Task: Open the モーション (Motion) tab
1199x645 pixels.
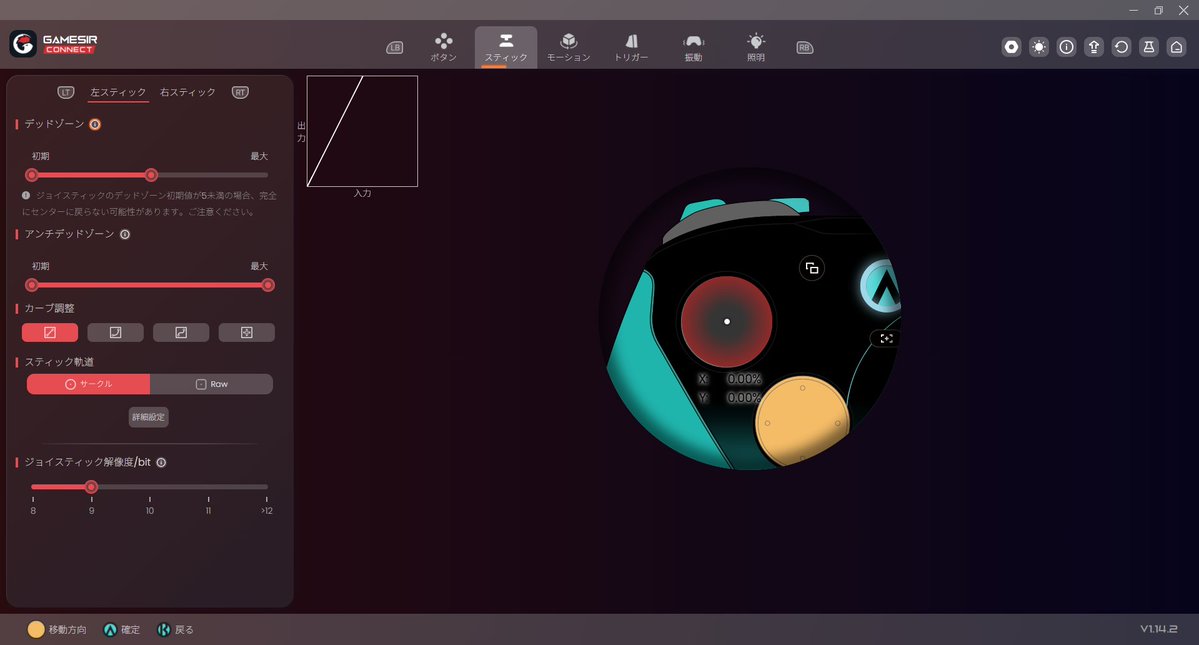Action: [568, 47]
